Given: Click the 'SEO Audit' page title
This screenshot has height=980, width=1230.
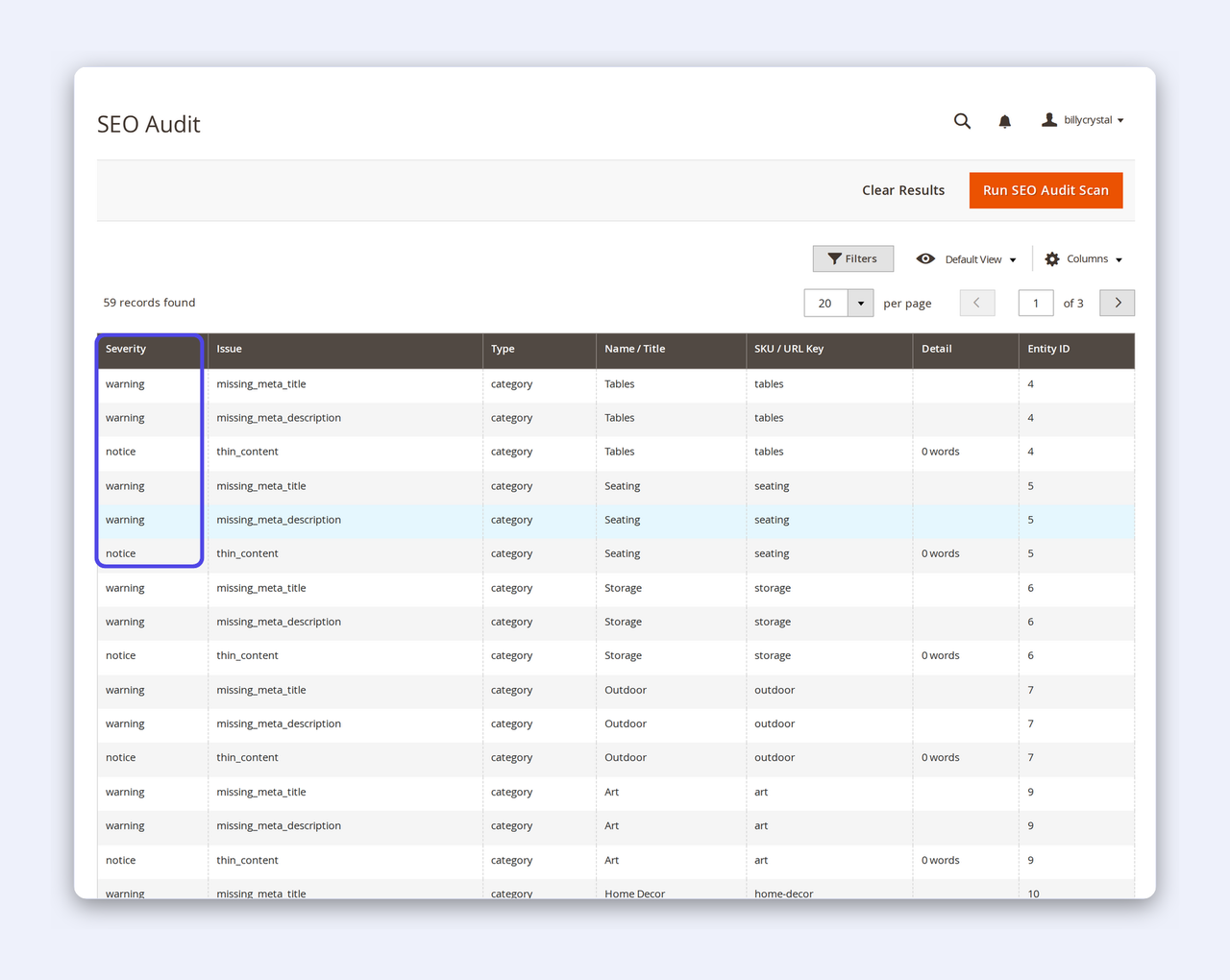Looking at the screenshot, I should tap(149, 124).
